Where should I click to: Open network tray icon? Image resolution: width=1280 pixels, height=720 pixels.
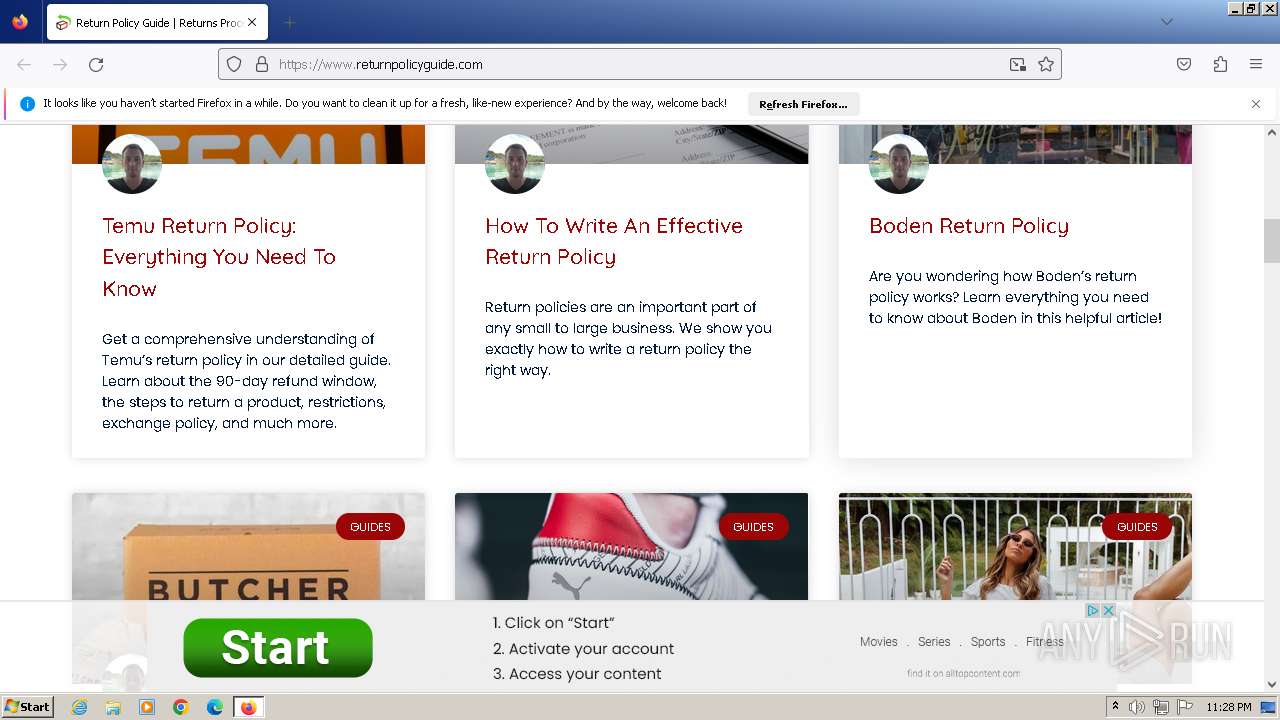[1160, 707]
